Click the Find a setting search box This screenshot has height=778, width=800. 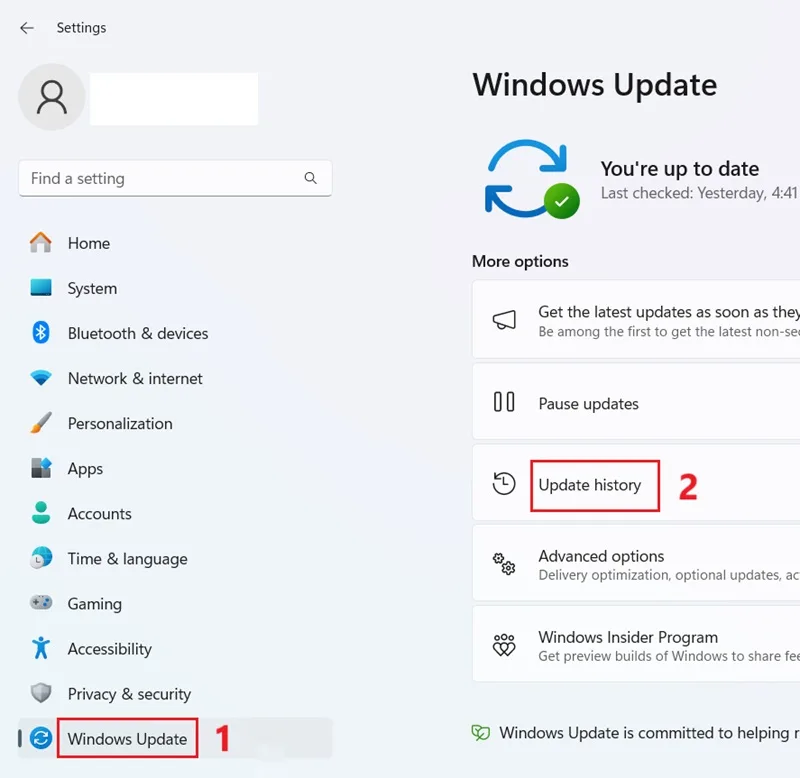tap(175, 178)
